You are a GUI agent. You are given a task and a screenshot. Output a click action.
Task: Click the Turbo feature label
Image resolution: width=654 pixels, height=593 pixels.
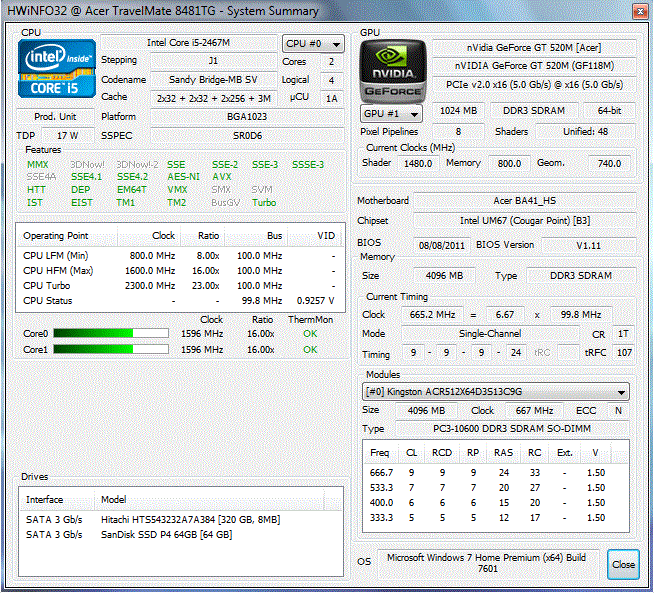coord(264,203)
